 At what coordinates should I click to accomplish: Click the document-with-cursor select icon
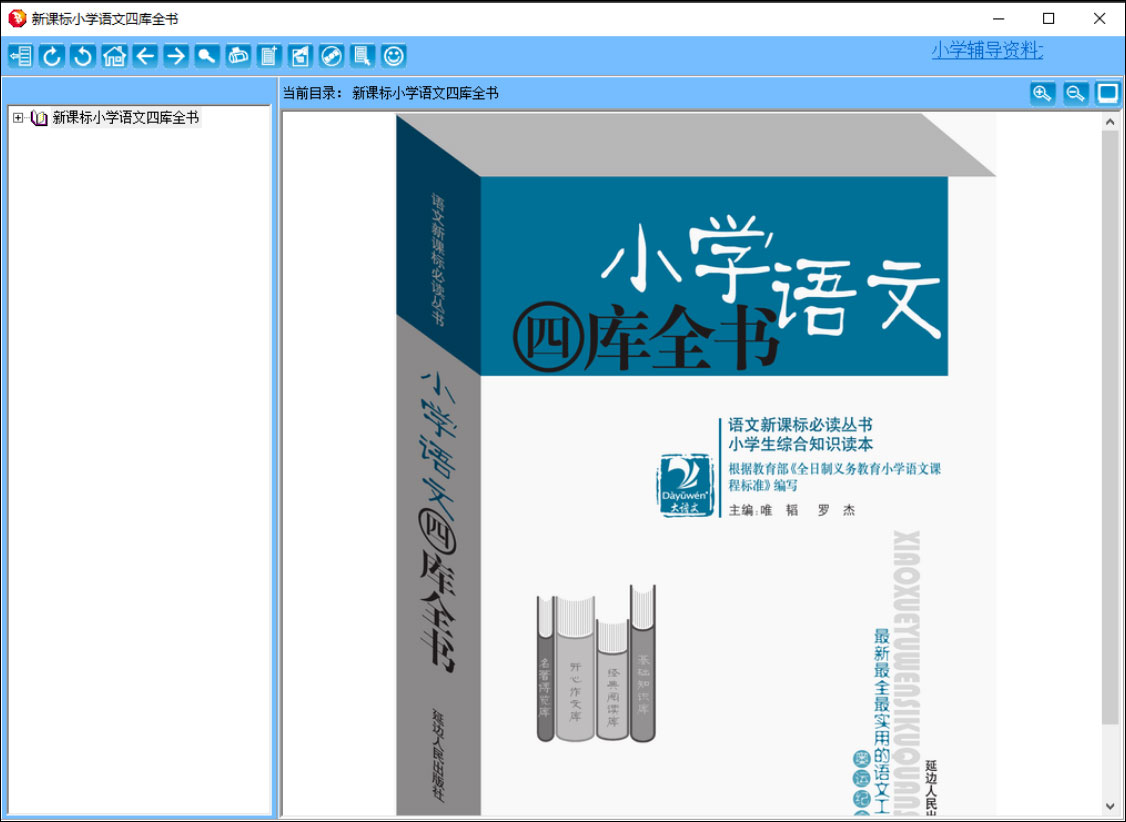coord(363,56)
